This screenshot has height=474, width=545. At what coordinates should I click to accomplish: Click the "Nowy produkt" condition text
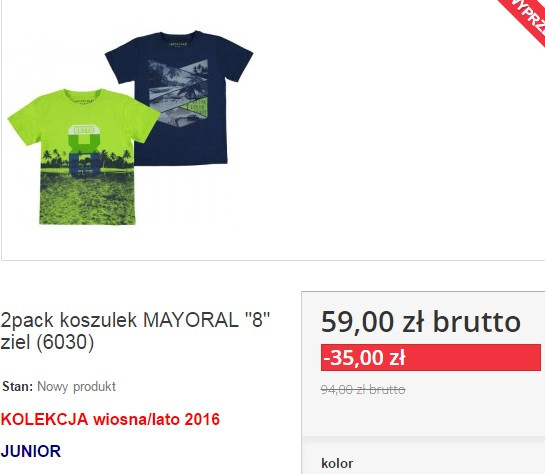(76, 387)
